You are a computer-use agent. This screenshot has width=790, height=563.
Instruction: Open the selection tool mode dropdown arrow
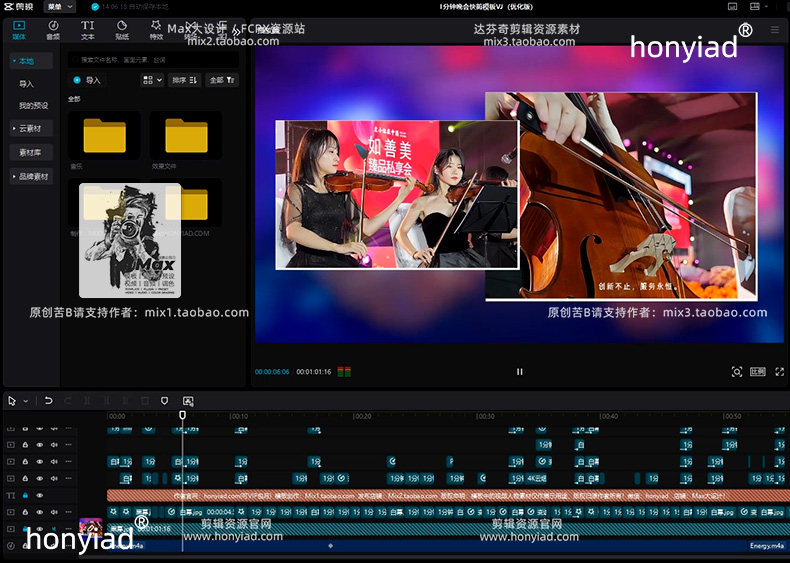tap(26, 401)
